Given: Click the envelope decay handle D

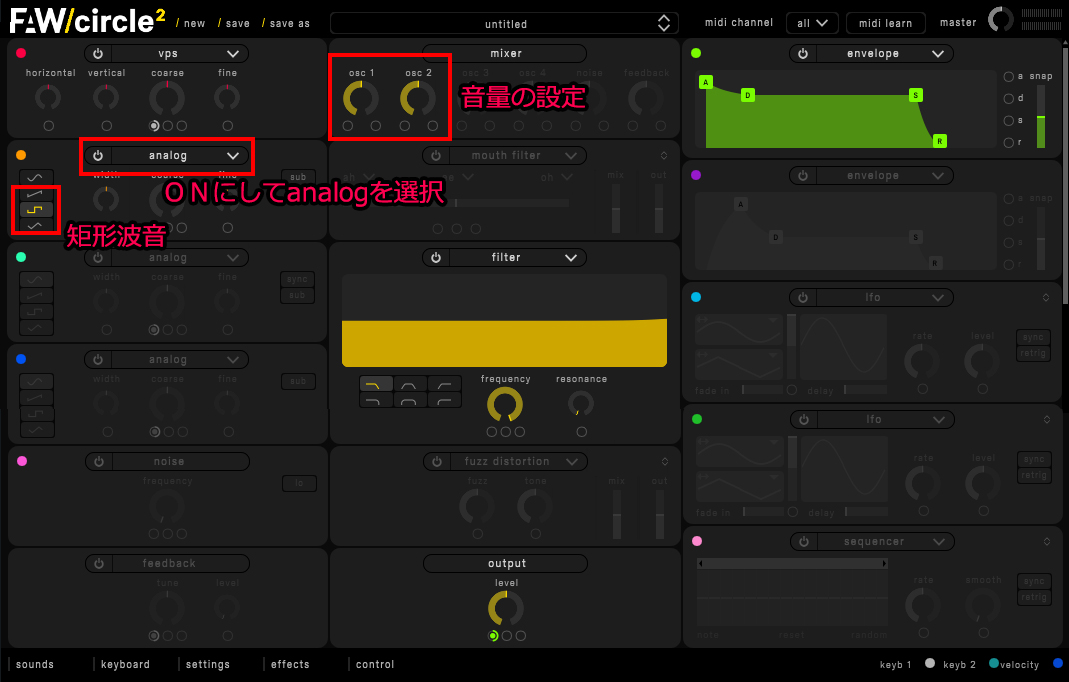Looking at the screenshot, I should coord(748,95).
